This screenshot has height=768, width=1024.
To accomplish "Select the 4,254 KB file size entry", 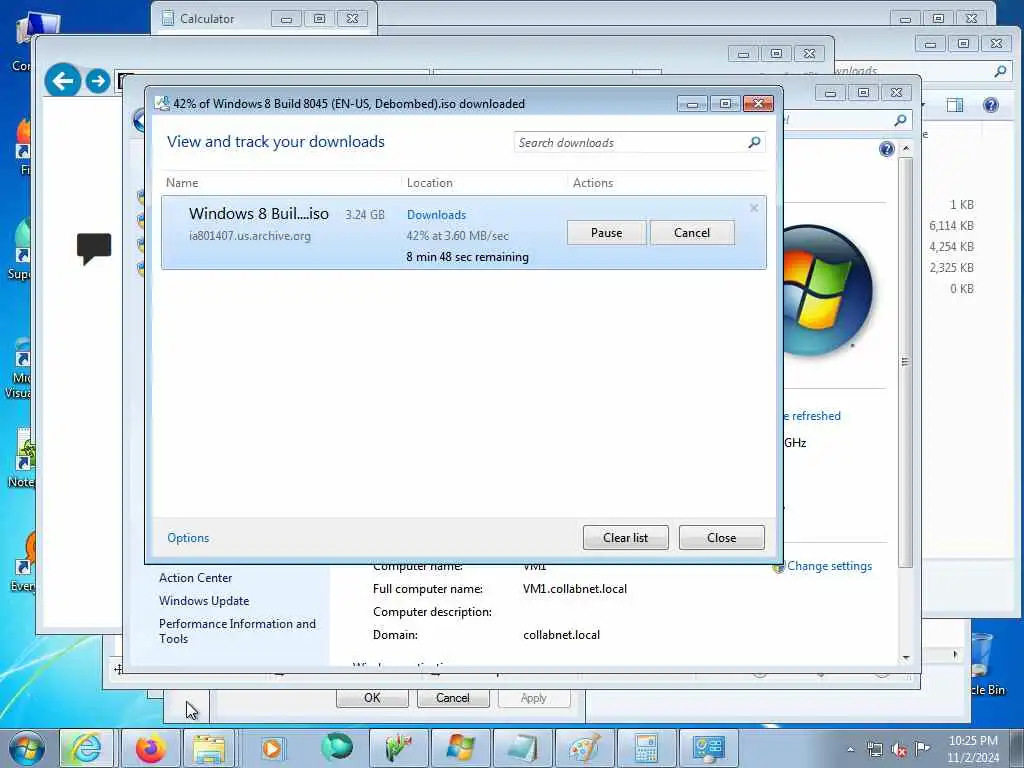I will click(951, 247).
